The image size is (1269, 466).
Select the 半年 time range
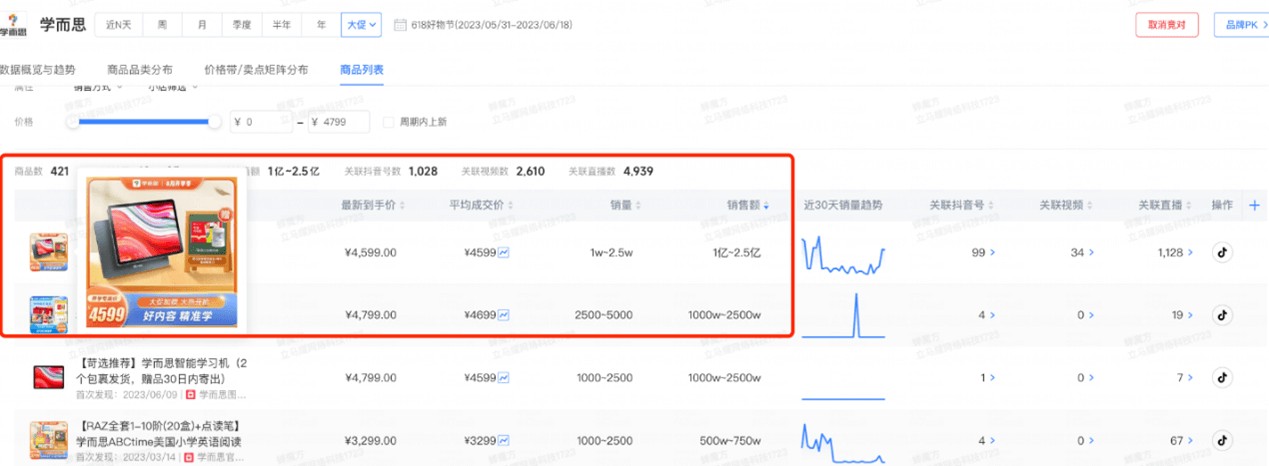click(x=282, y=25)
